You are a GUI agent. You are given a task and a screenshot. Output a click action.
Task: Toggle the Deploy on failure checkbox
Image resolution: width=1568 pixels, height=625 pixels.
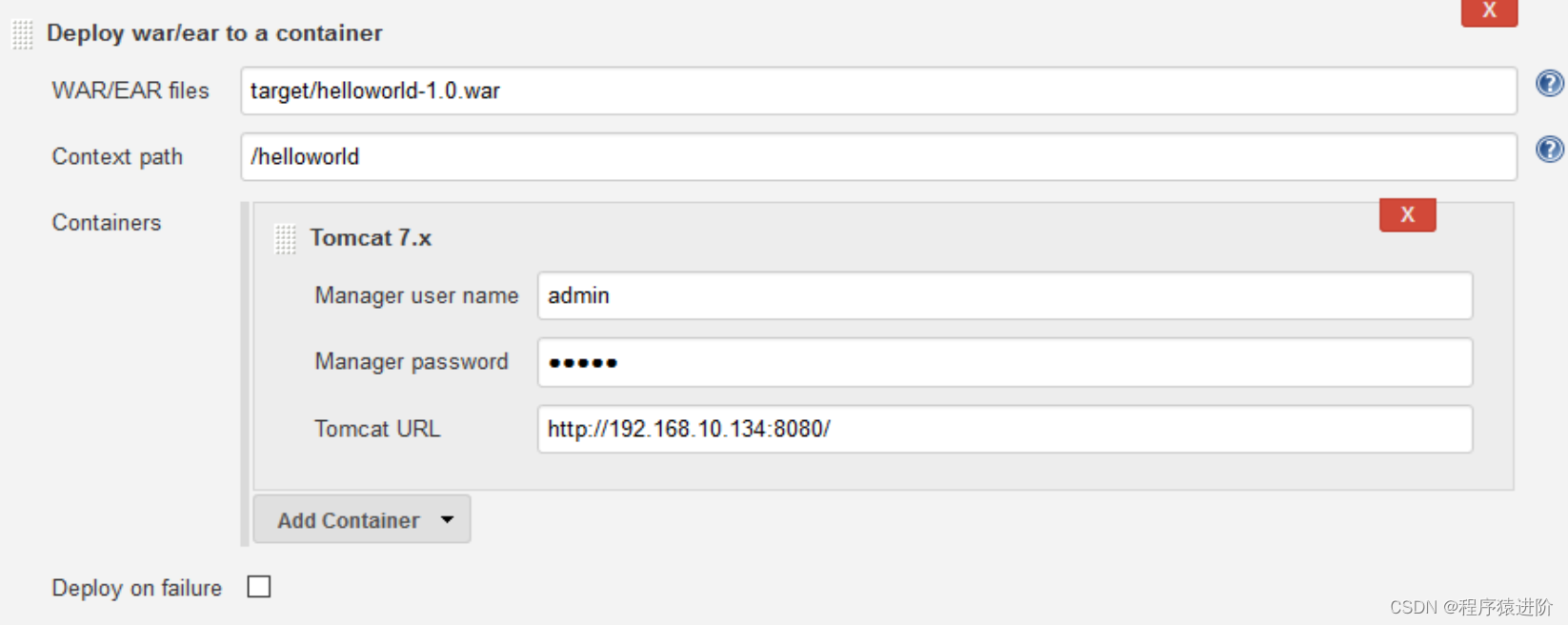259,587
